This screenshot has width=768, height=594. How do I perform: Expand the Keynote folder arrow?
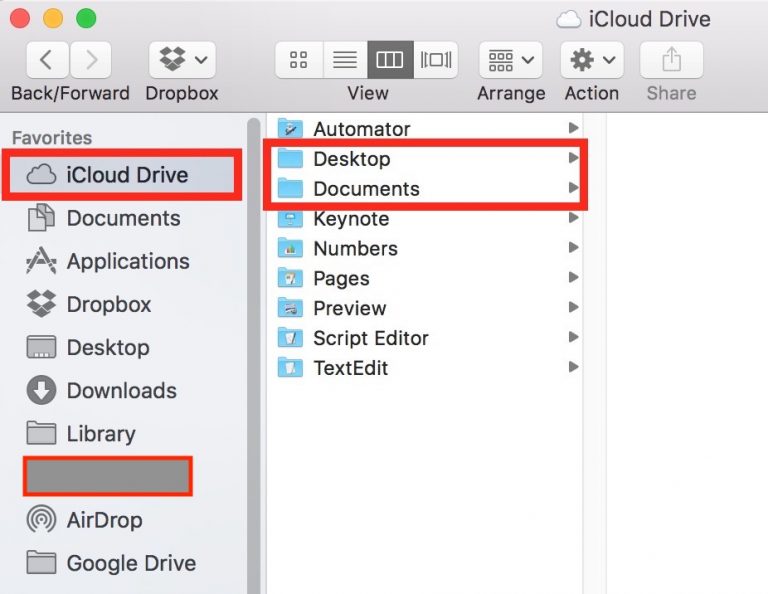coord(574,217)
